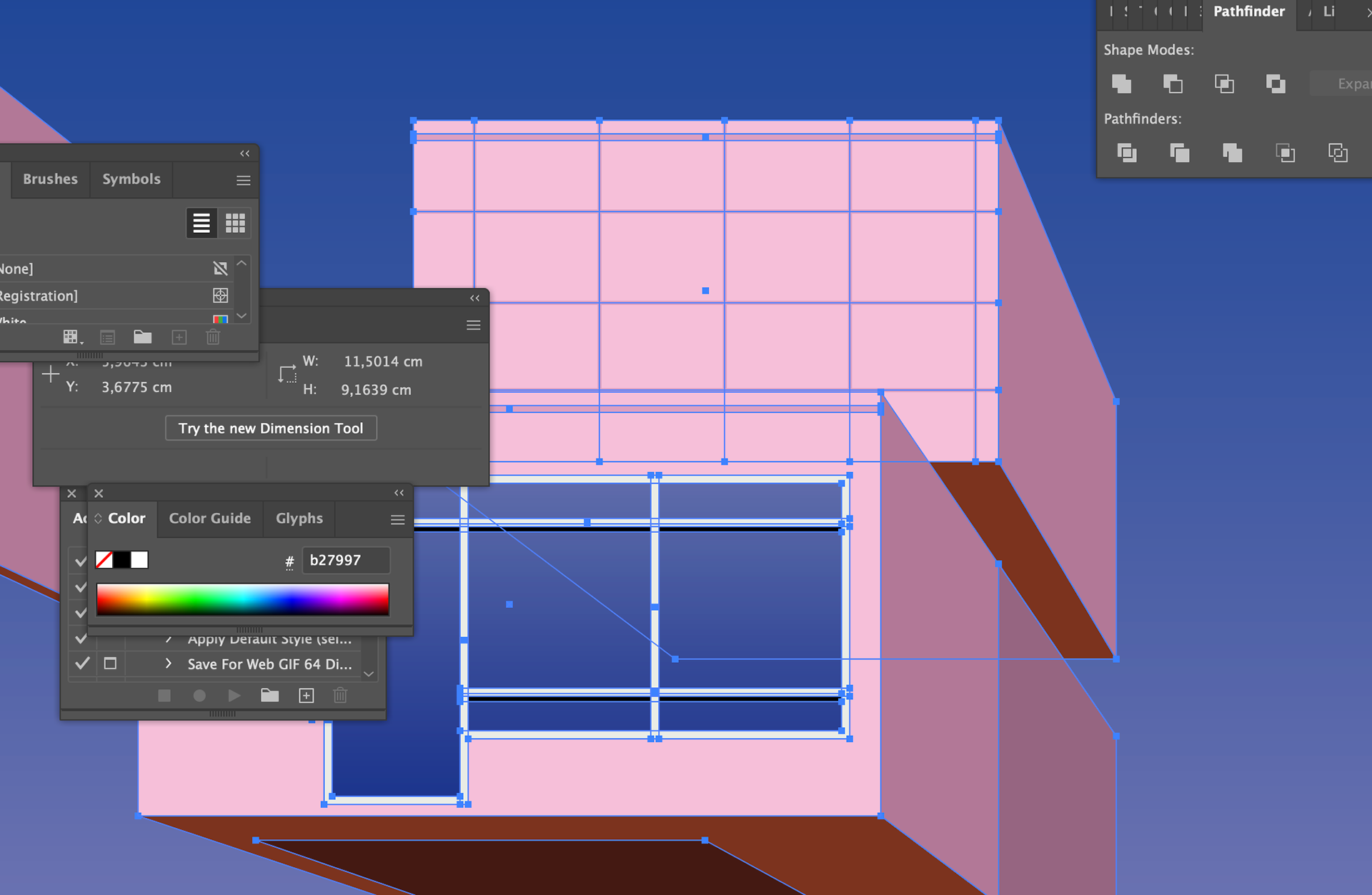Open the Symbols tab
Viewport: 1372px width, 895px height.
tap(131, 179)
